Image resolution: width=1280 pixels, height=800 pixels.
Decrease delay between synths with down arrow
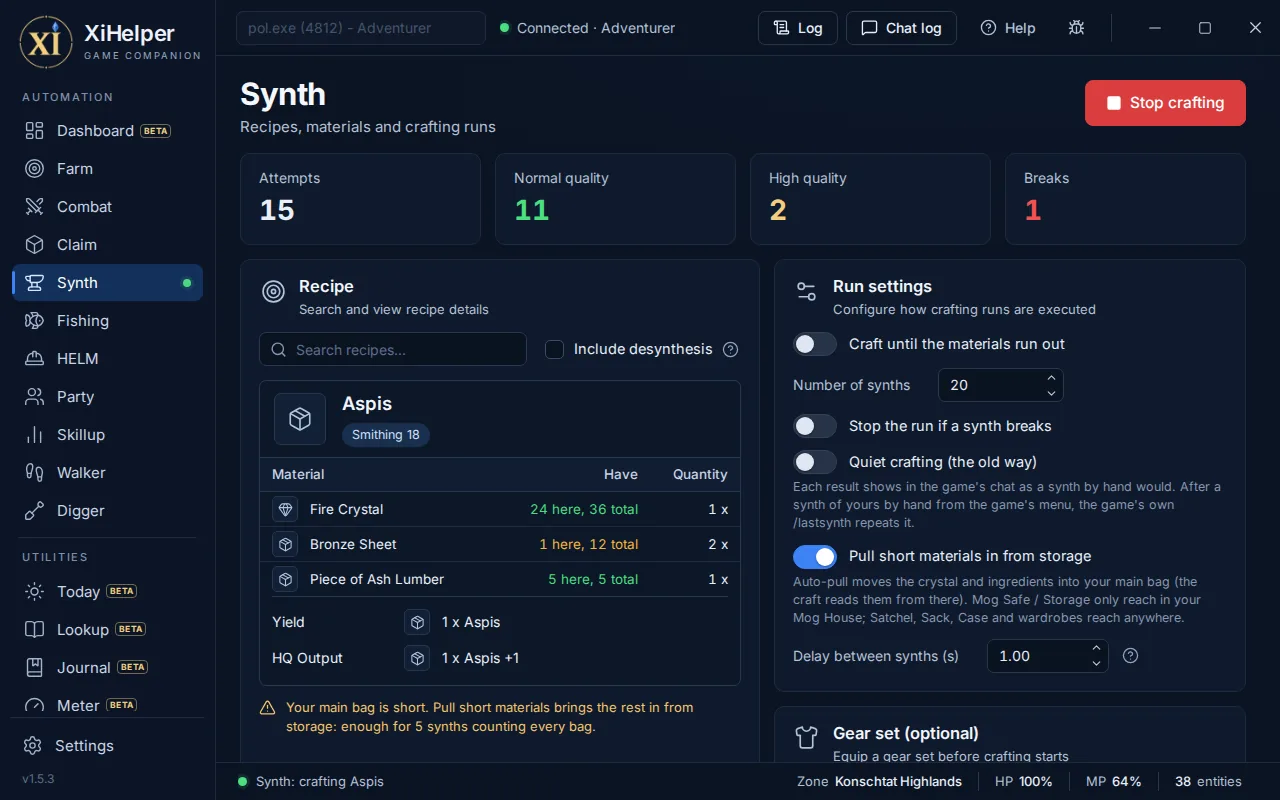(1096, 663)
